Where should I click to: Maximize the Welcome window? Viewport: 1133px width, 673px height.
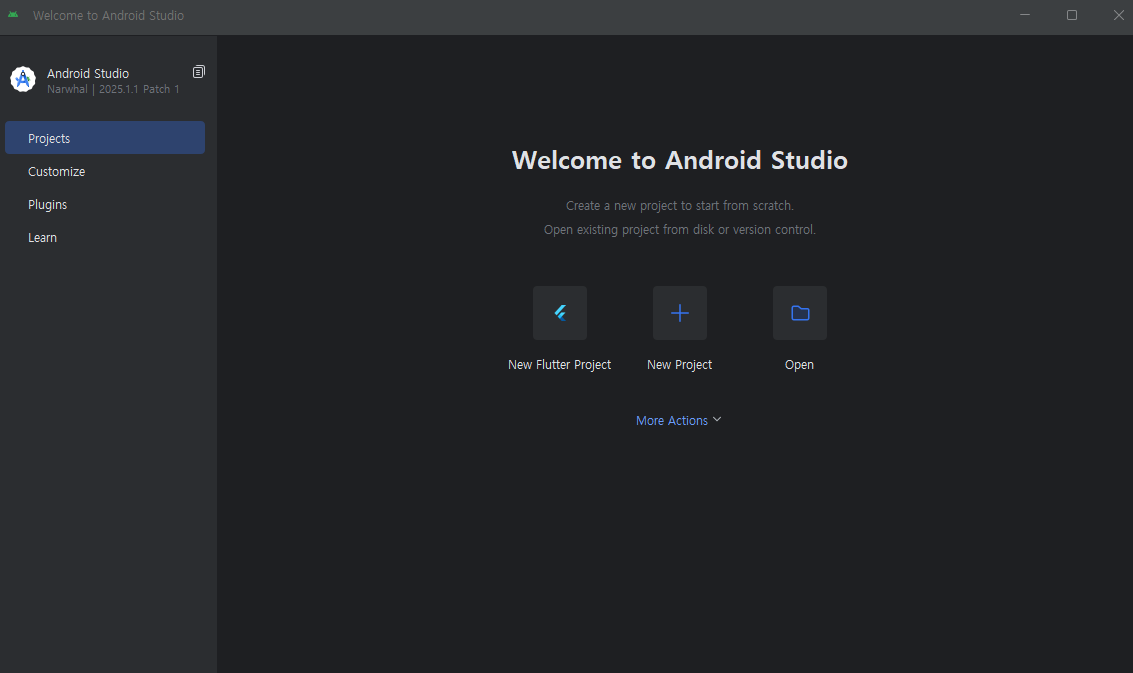[x=1072, y=15]
